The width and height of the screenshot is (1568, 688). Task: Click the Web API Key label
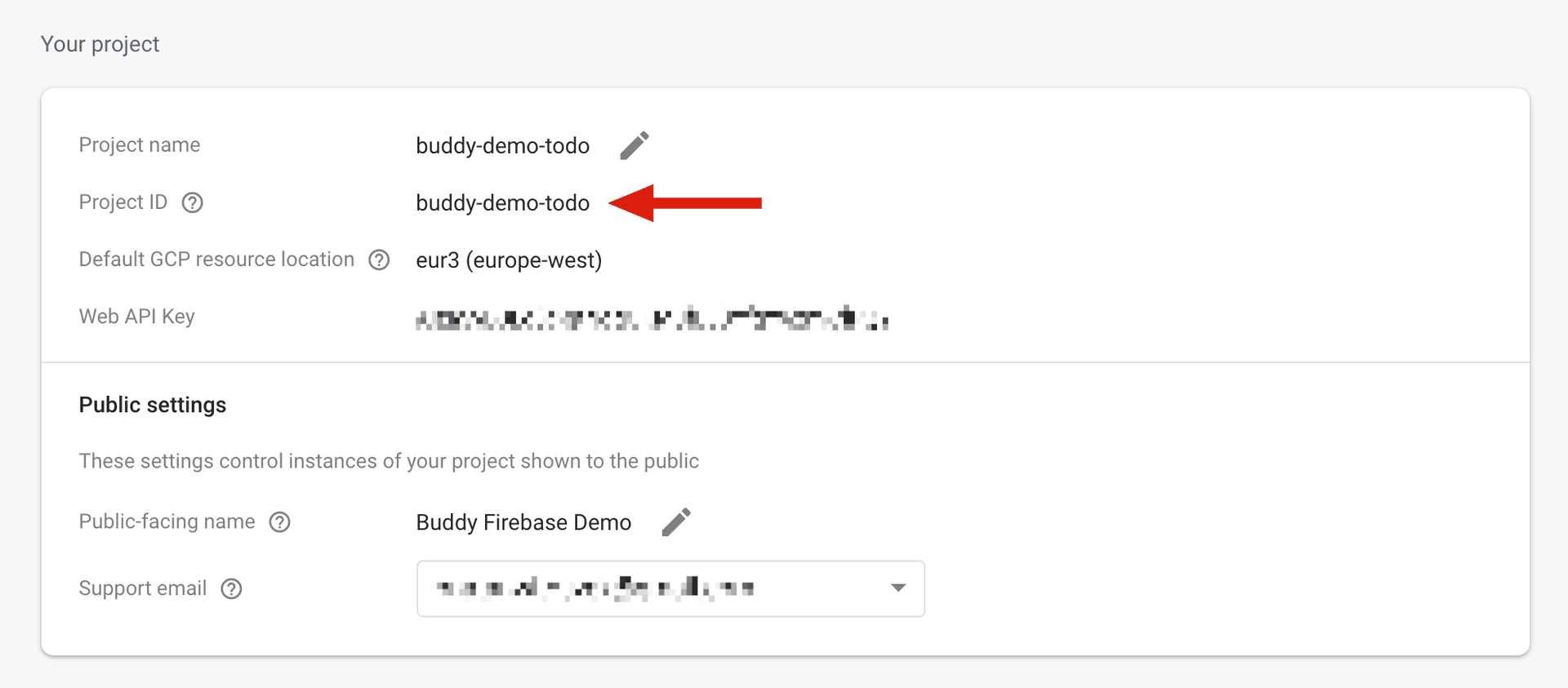pos(136,317)
